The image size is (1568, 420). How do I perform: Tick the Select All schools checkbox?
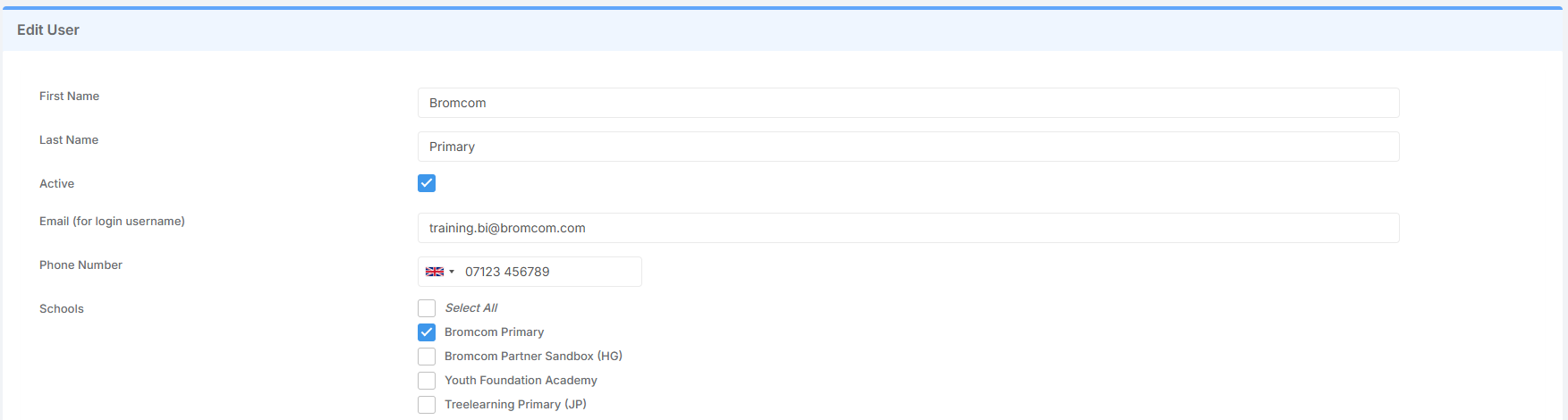(427, 308)
